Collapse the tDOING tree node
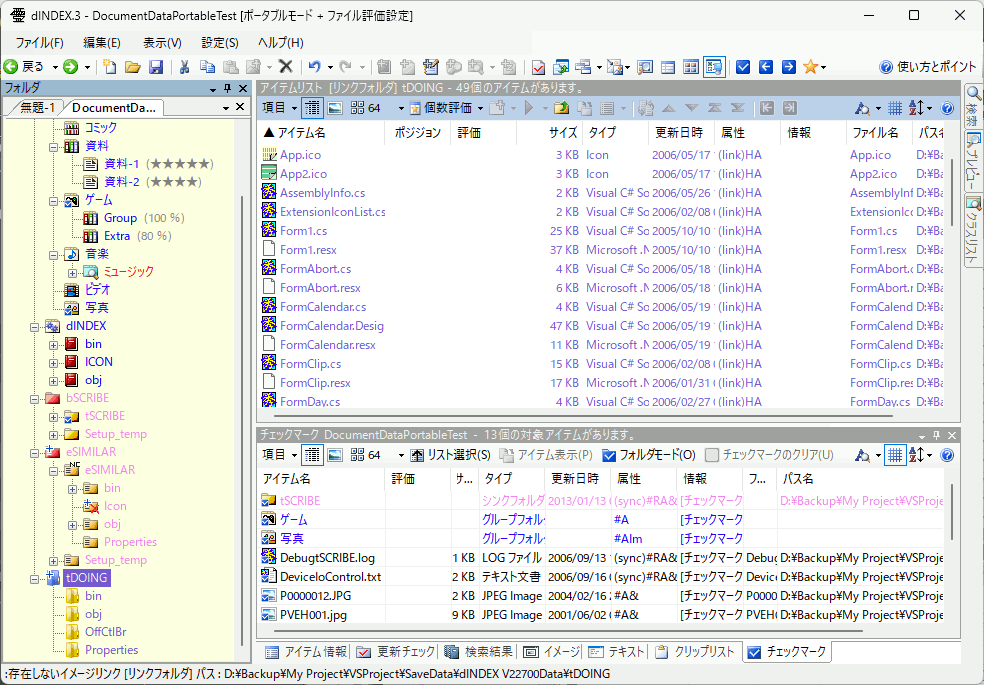The height and width of the screenshot is (685, 984). [x=35, y=578]
